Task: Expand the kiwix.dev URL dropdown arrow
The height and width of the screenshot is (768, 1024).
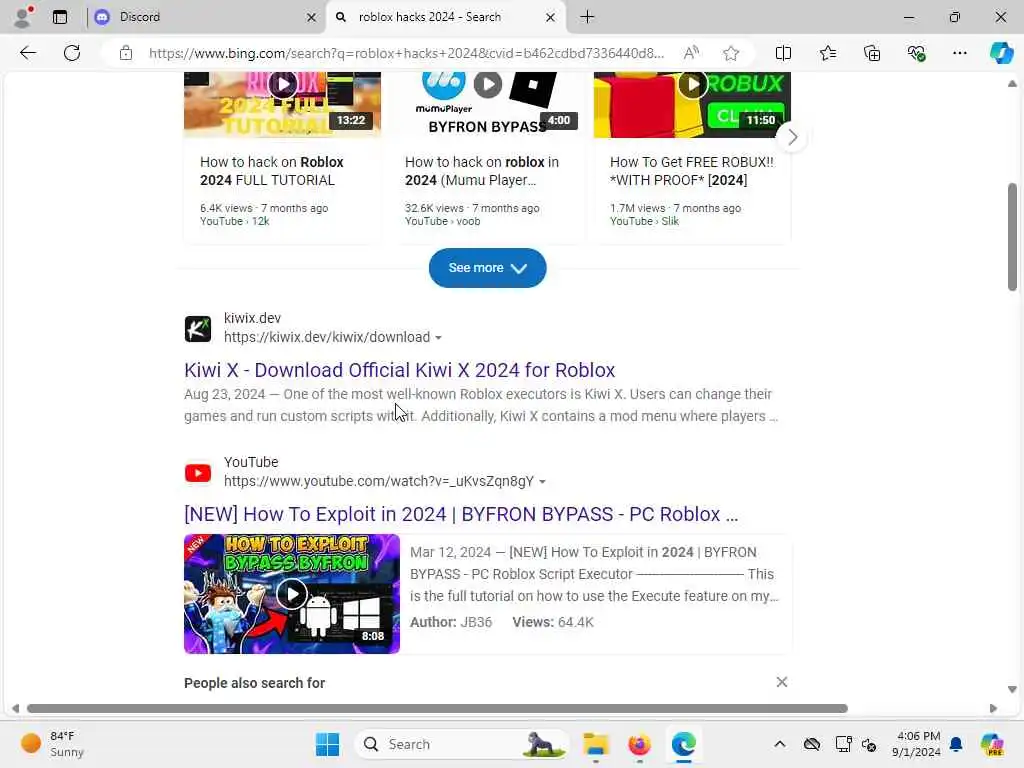Action: (438, 338)
